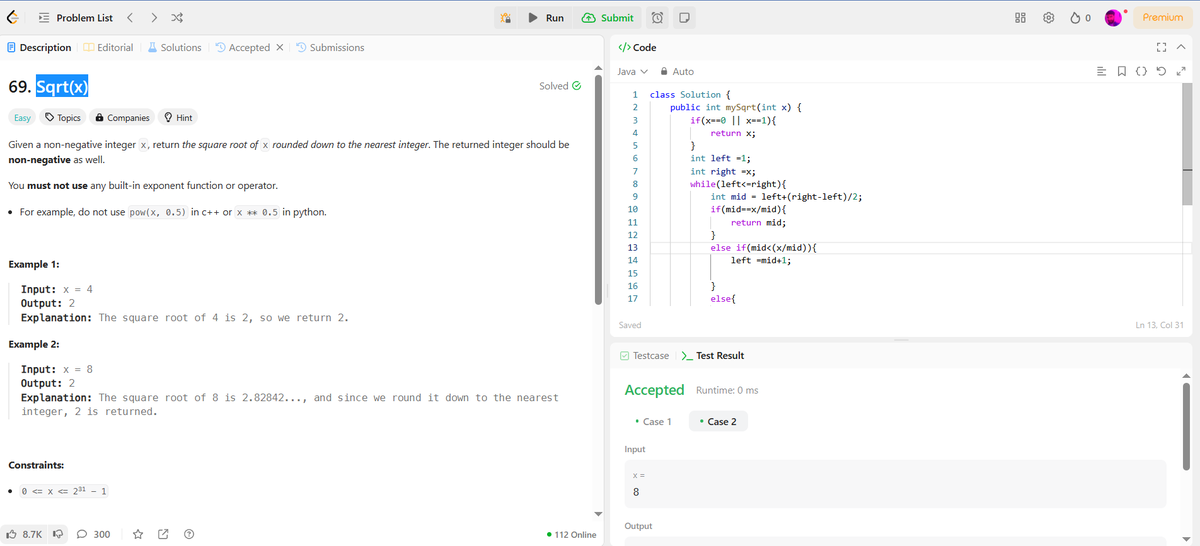The width and height of the screenshot is (1200, 546).
Task: Click the debugger icon left of Run
Action: [506, 18]
